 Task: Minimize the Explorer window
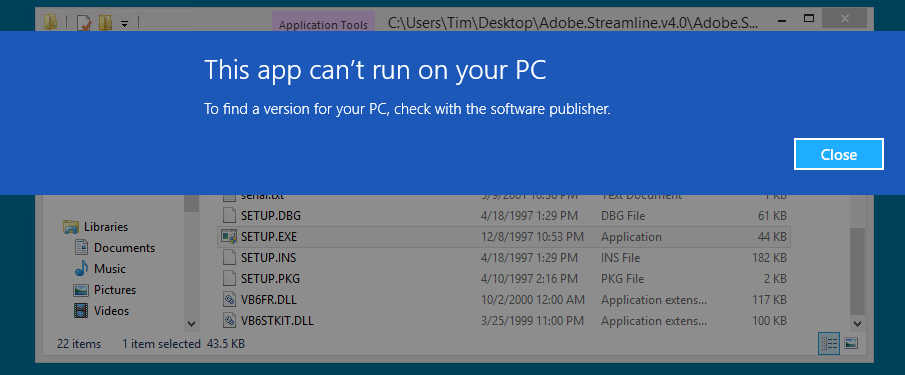pos(783,21)
